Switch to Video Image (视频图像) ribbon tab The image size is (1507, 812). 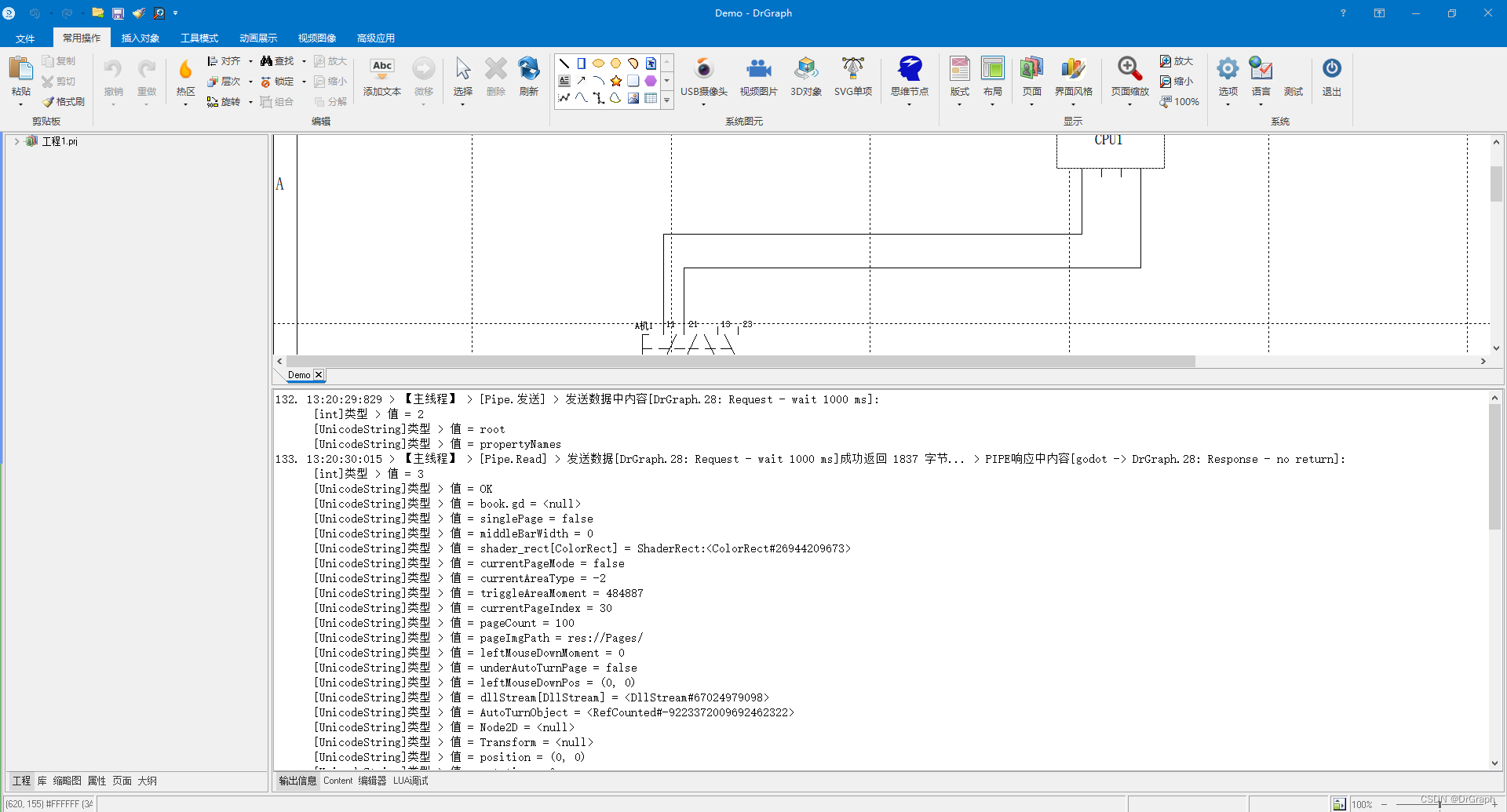(x=317, y=38)
